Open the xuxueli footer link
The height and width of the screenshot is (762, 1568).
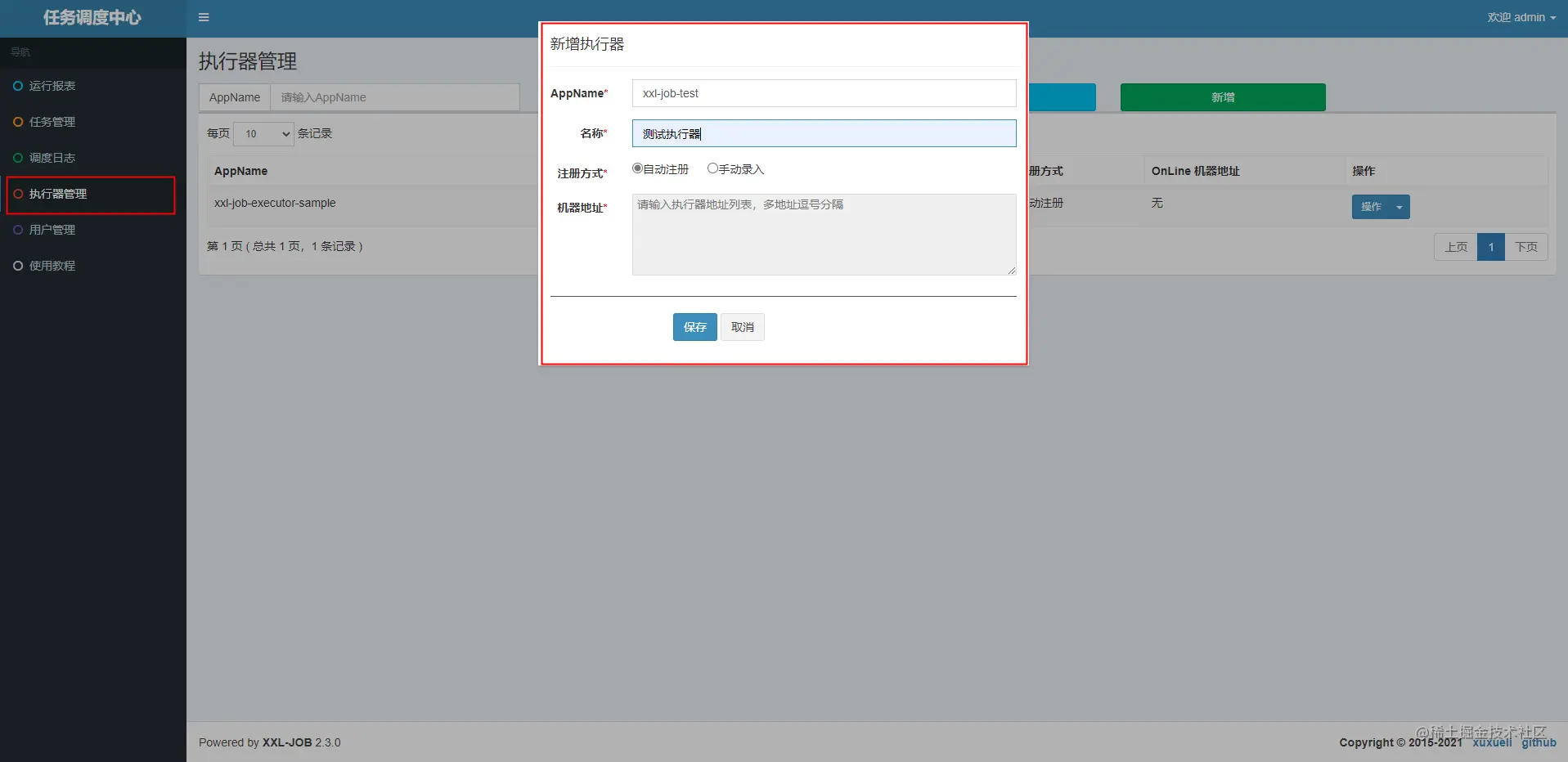1493,742
